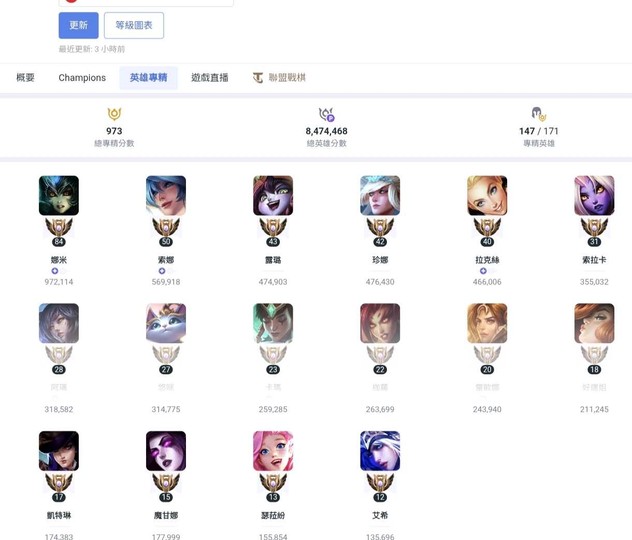Click the purple token icon below 娜米
The image size is (632, 540).
coord(55,271)
